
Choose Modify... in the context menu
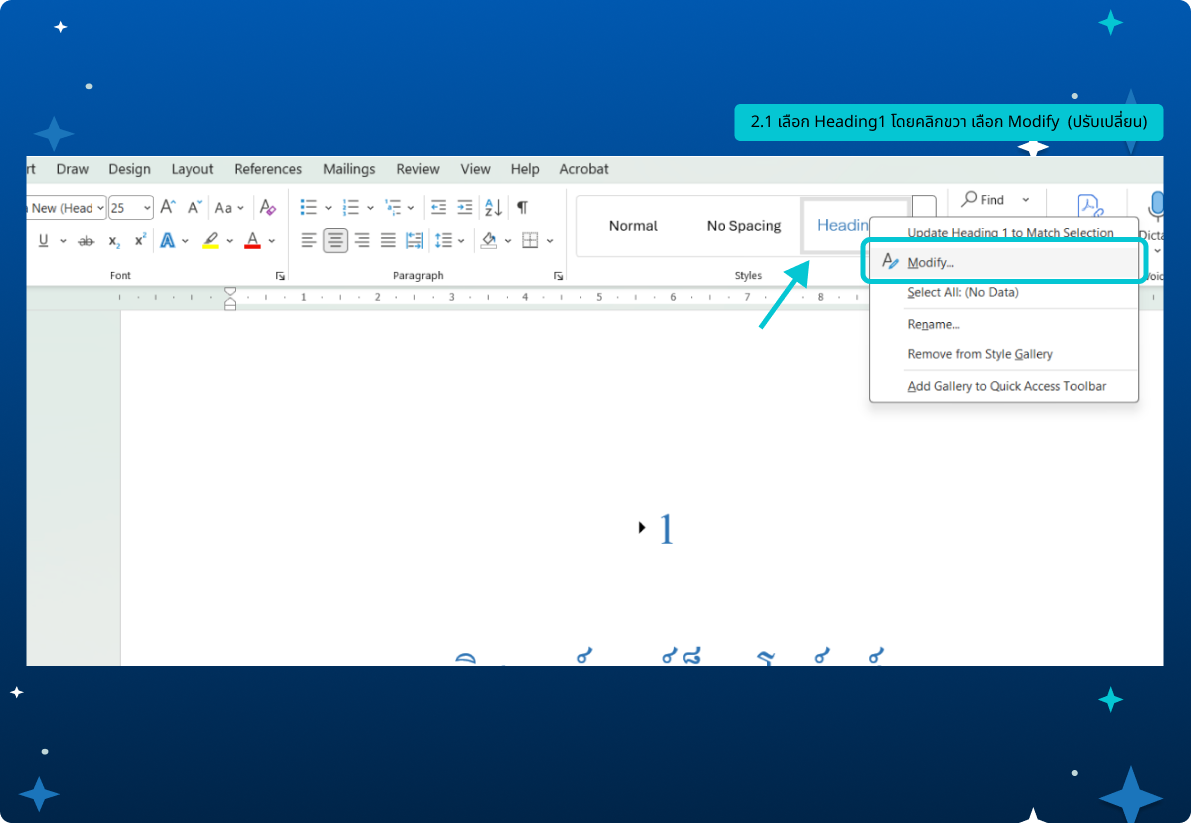(930, 262)
